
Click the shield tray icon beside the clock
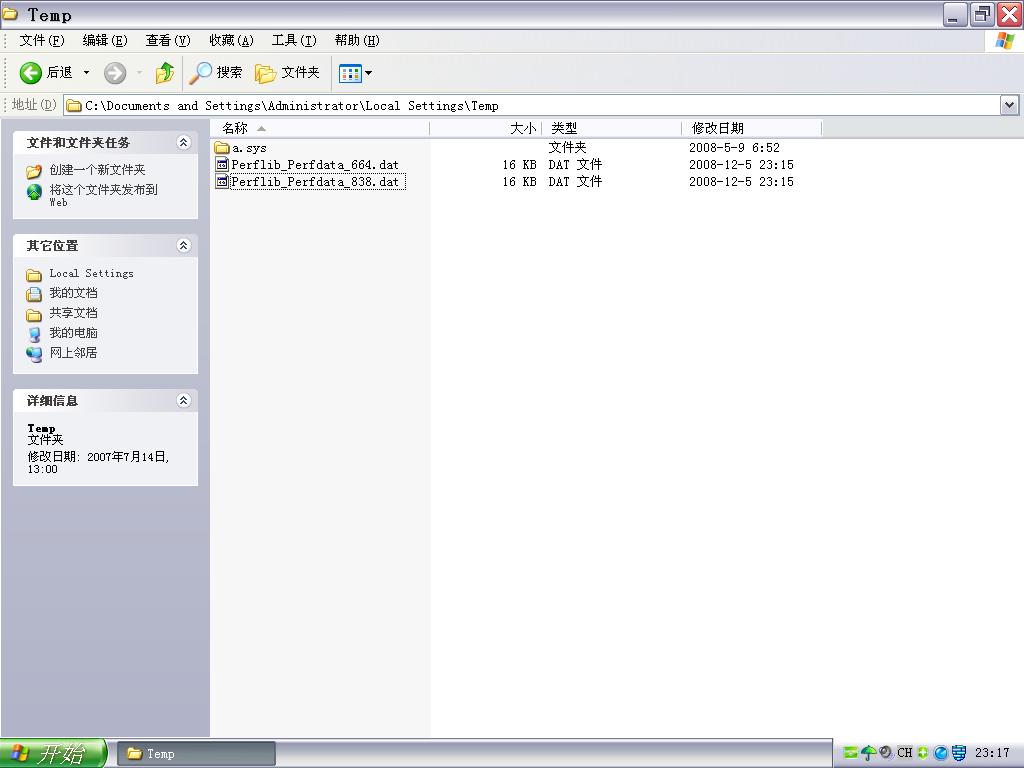pyautogui.click(x=959, y=753)
